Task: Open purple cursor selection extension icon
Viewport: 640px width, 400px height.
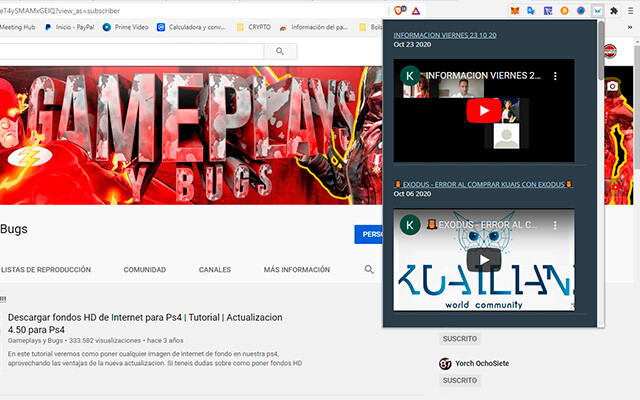Action: (548, 11)
